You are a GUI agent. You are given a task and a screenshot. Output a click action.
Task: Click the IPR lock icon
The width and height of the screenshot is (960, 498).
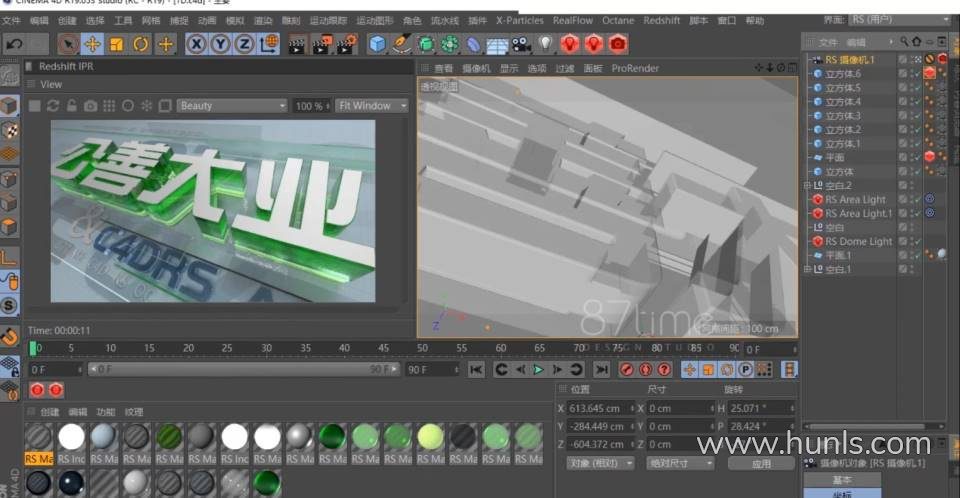[x=72, y=106]
